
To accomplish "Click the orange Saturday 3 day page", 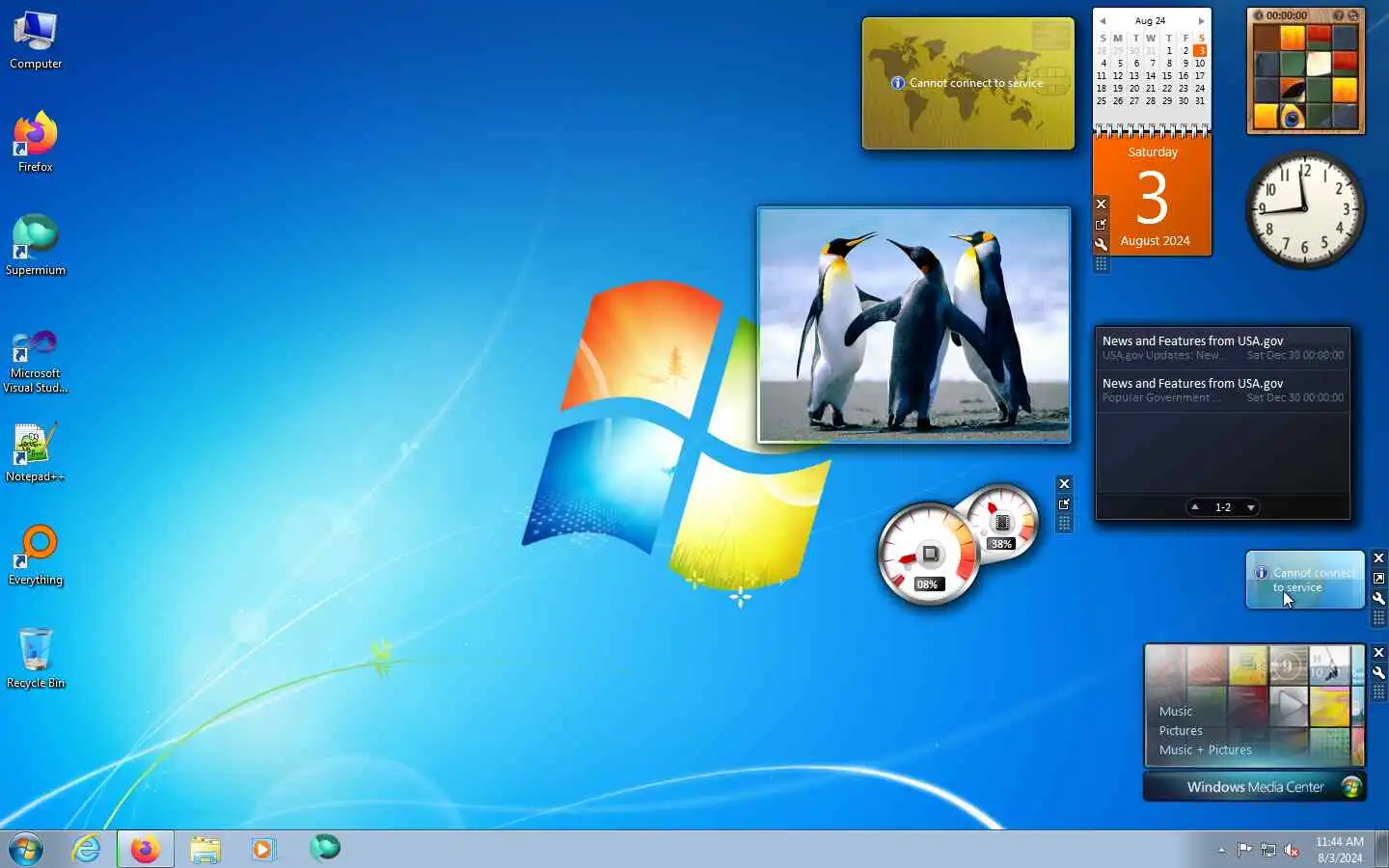I will point(1153,197).
